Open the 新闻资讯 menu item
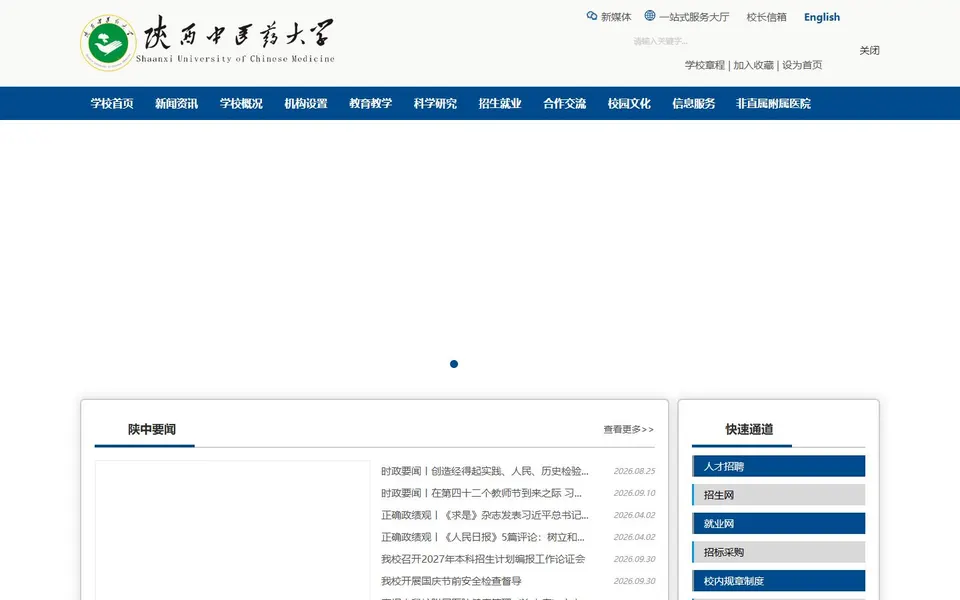This screenshot has height=600, width=960. 176,103
